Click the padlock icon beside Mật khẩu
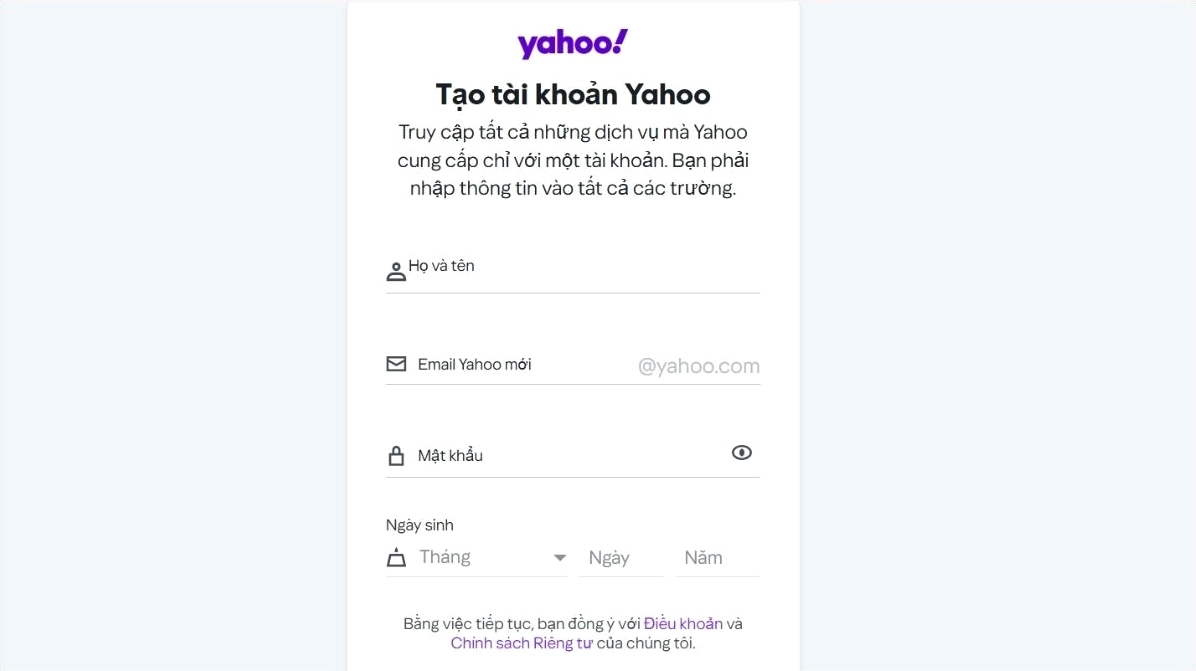1196x671 pixels. (x=396, y=454)
